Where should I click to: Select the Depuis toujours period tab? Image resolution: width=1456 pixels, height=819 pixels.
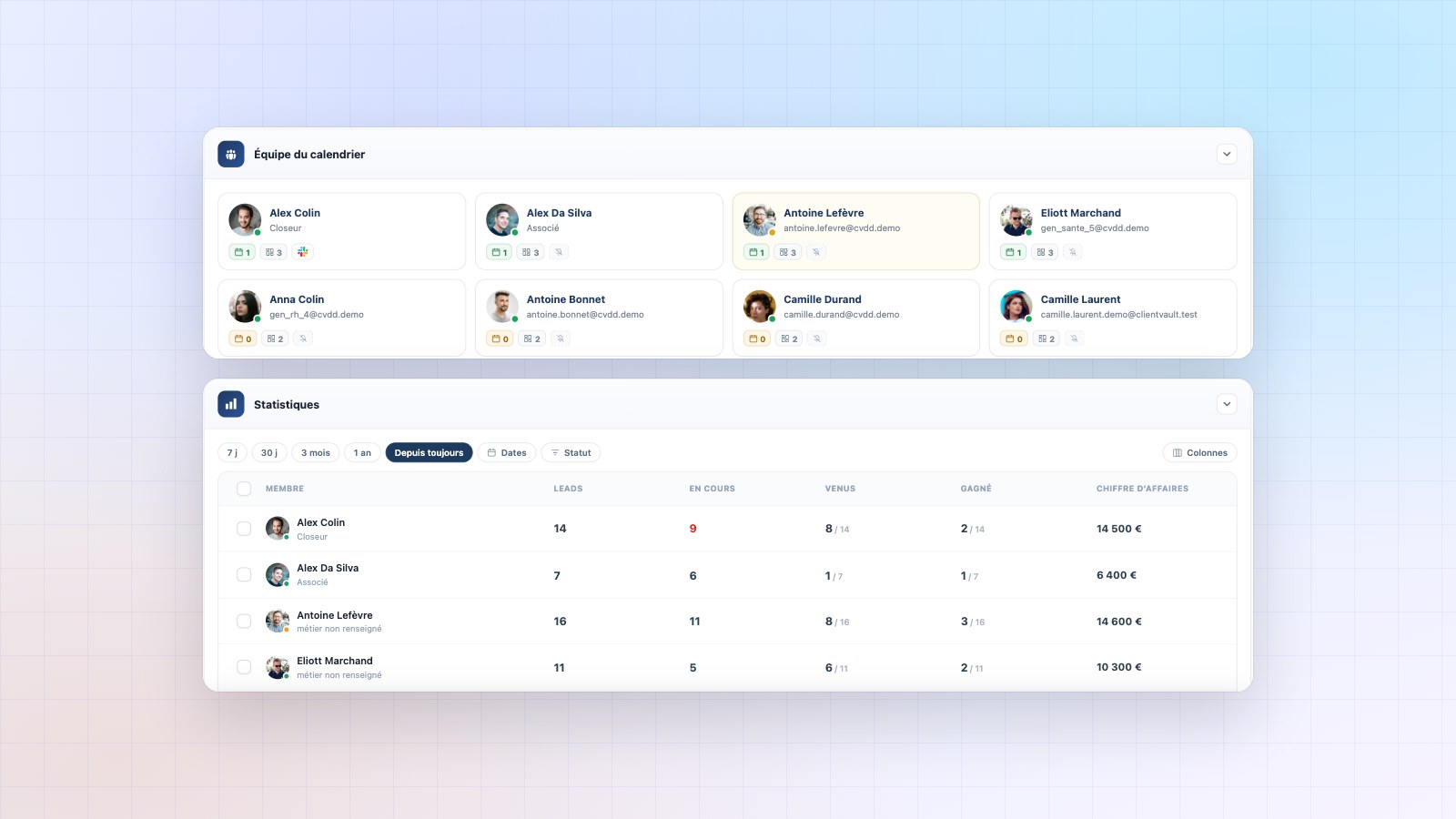[429, 452]
